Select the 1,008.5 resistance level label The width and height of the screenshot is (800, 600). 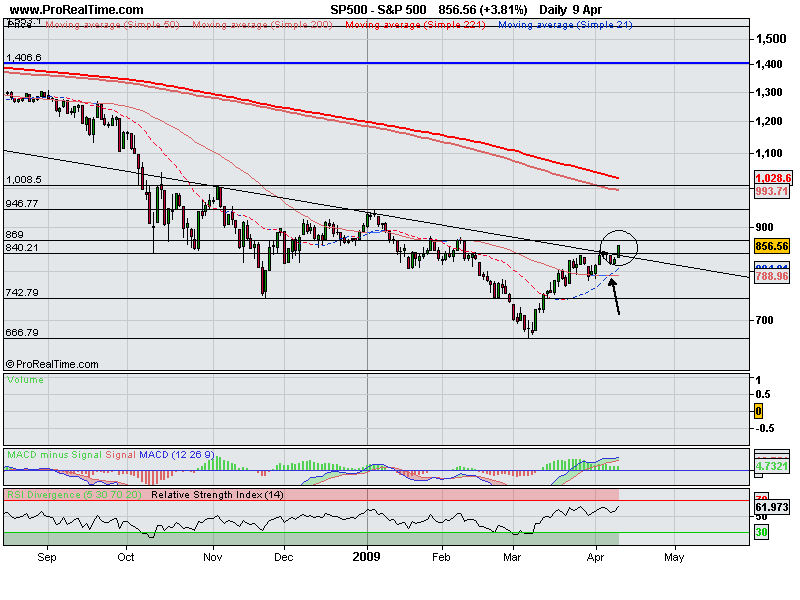click(23, 180)
